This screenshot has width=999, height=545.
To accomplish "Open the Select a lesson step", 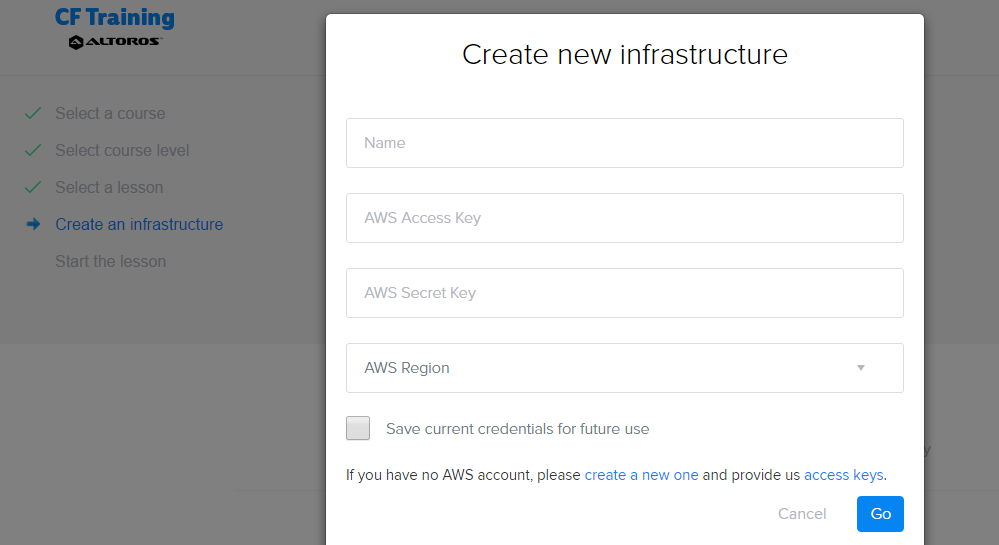I will [109, 187].
